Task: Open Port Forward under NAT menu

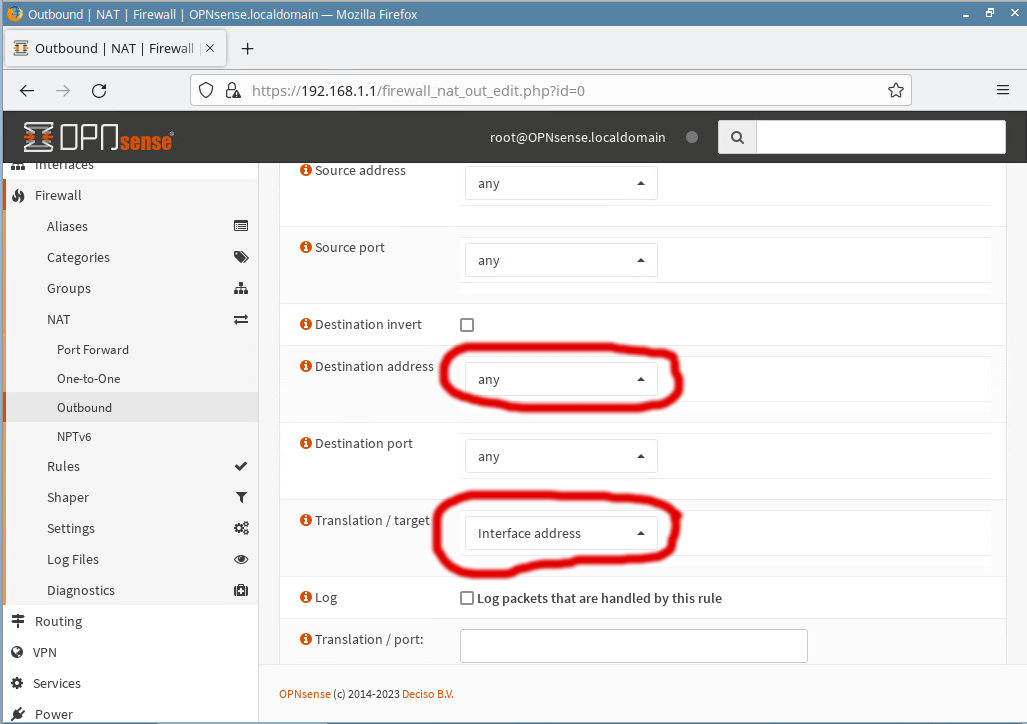Action: (93, 350)
